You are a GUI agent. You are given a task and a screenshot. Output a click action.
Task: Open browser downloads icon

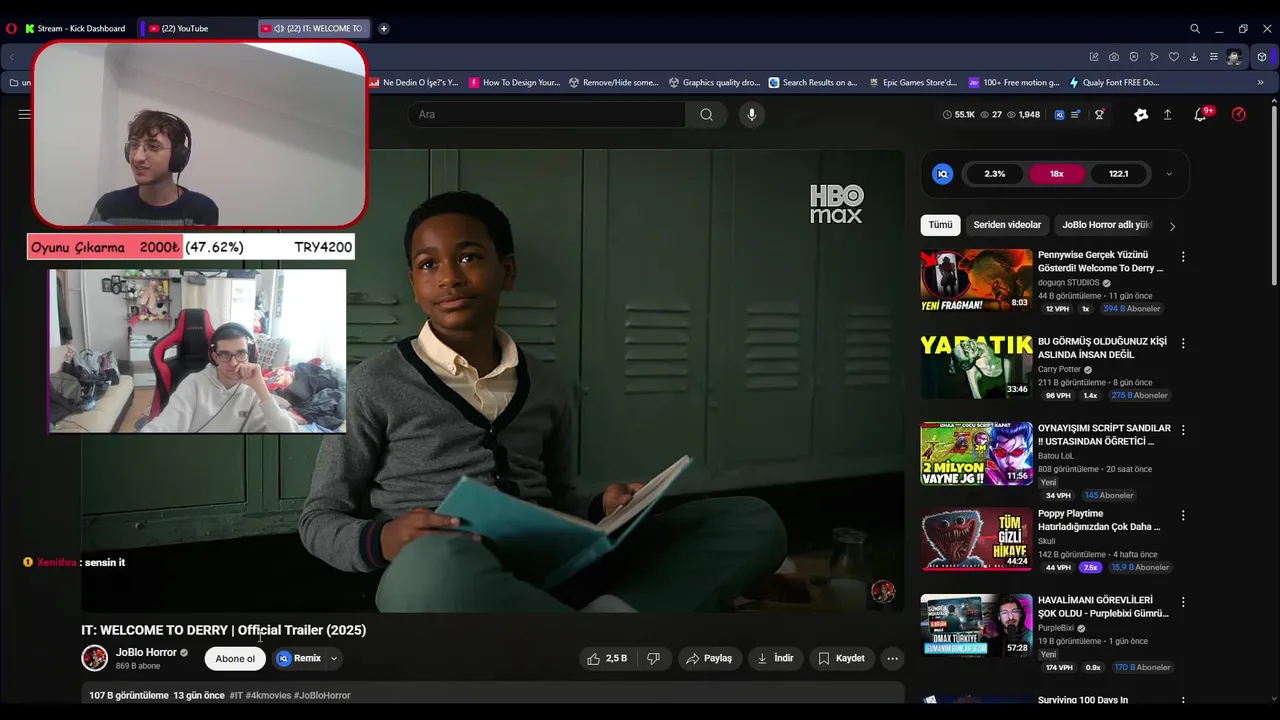(1194, 57)
